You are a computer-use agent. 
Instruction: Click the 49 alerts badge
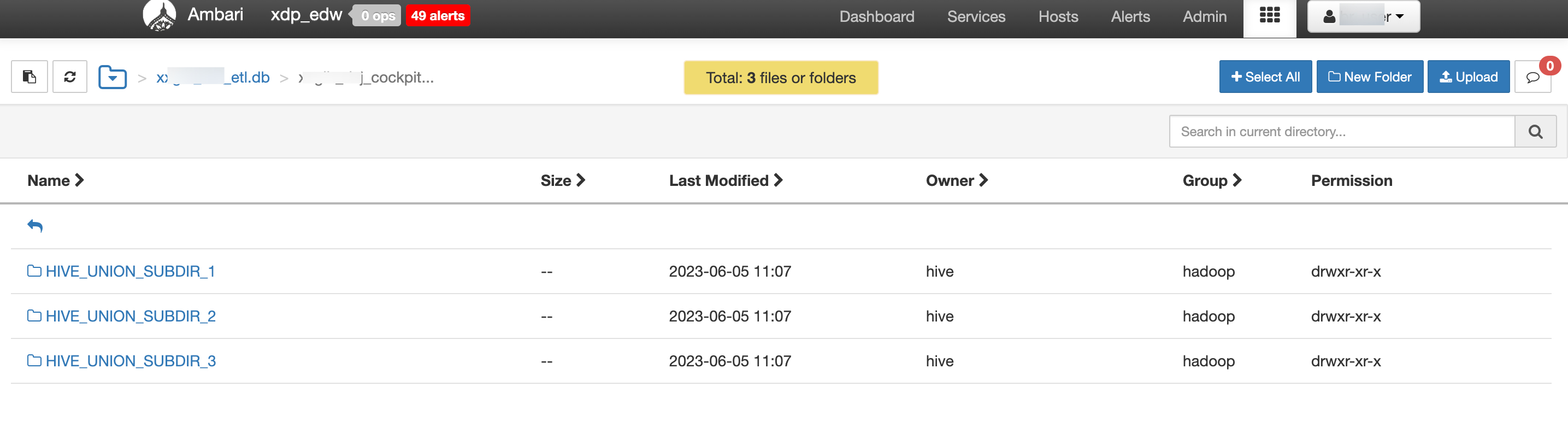(x=438, y=16)
